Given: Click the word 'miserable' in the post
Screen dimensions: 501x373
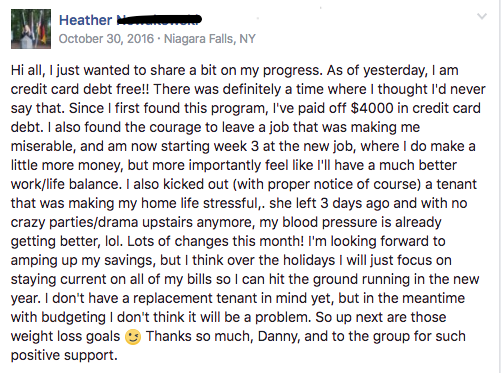Looking at the screenshot, I should (x=43, y=146).
